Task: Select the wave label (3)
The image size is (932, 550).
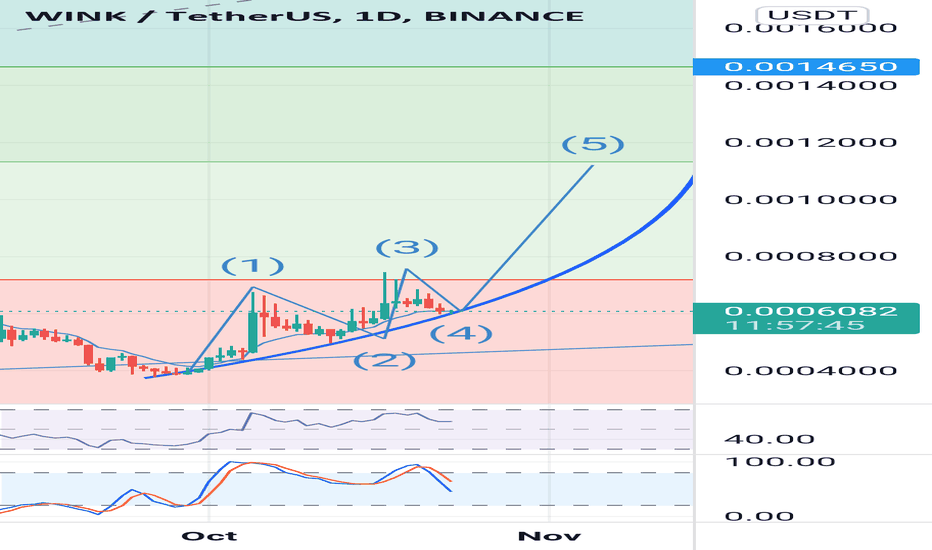Action: point(407,247)
